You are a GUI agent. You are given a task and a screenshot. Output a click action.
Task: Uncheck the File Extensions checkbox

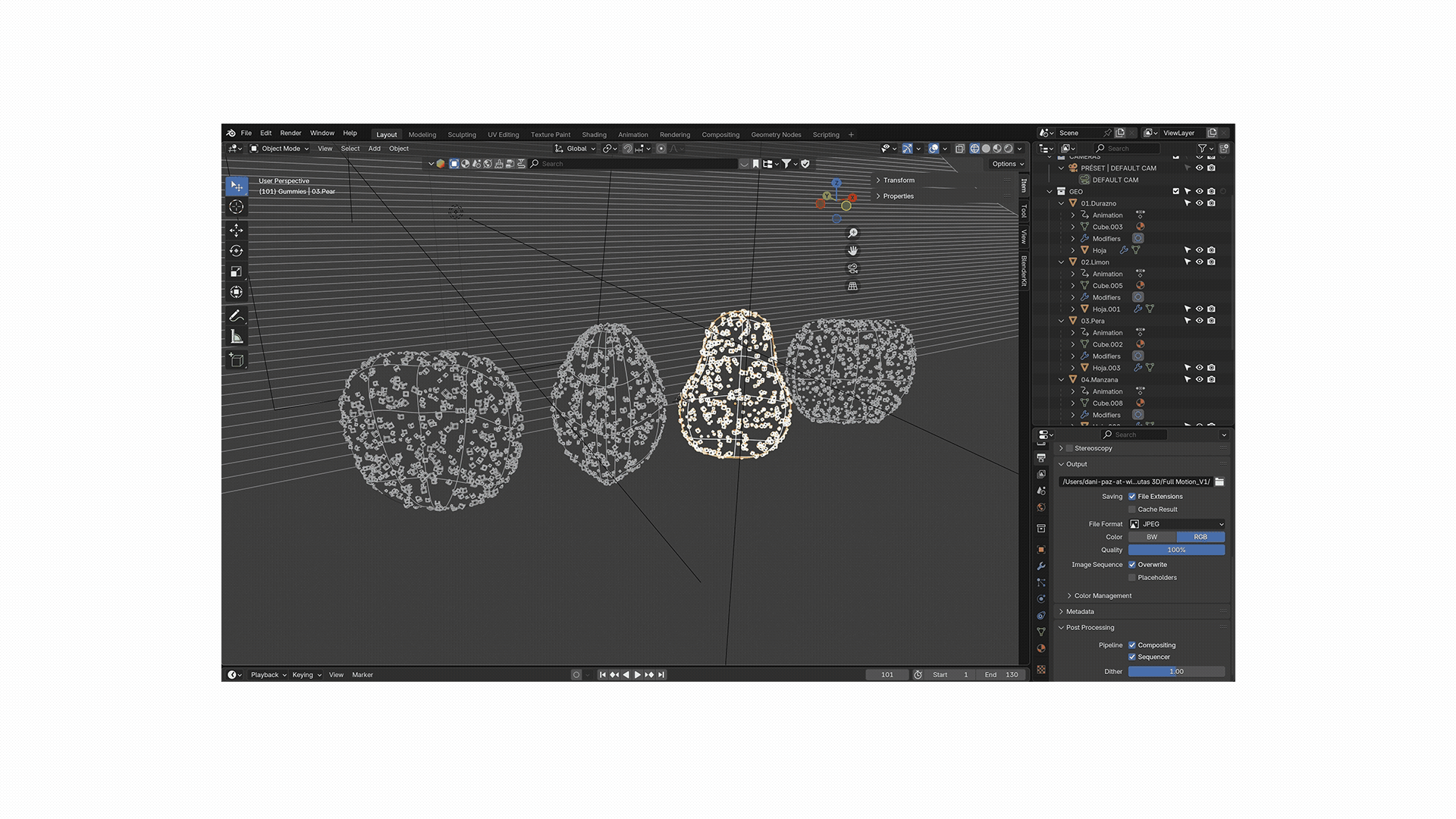pos(1132,497)
